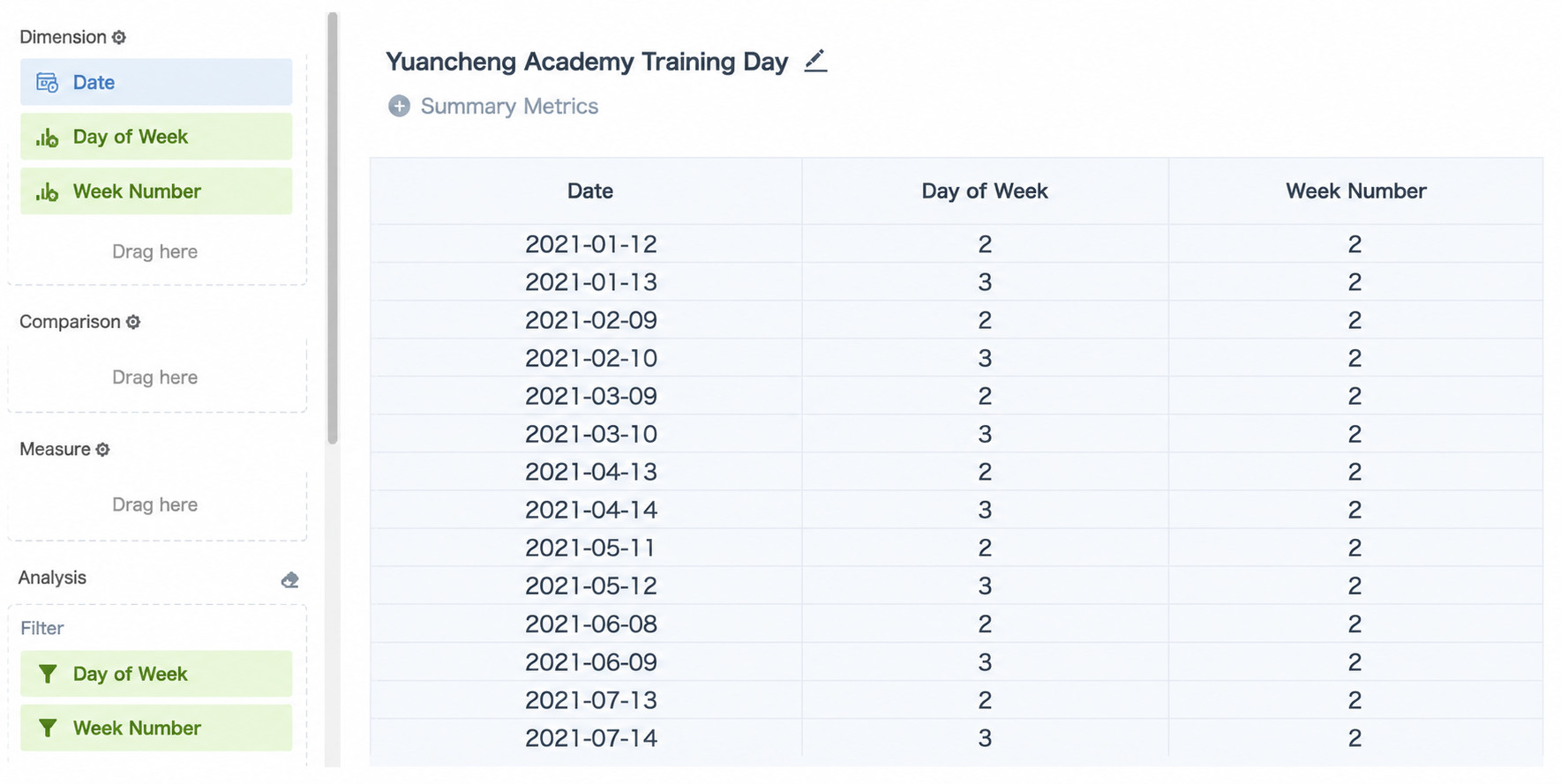This screenshot has width=1561, height=784.
Task: Click the Date column header
Action: (x=590, y=191)
